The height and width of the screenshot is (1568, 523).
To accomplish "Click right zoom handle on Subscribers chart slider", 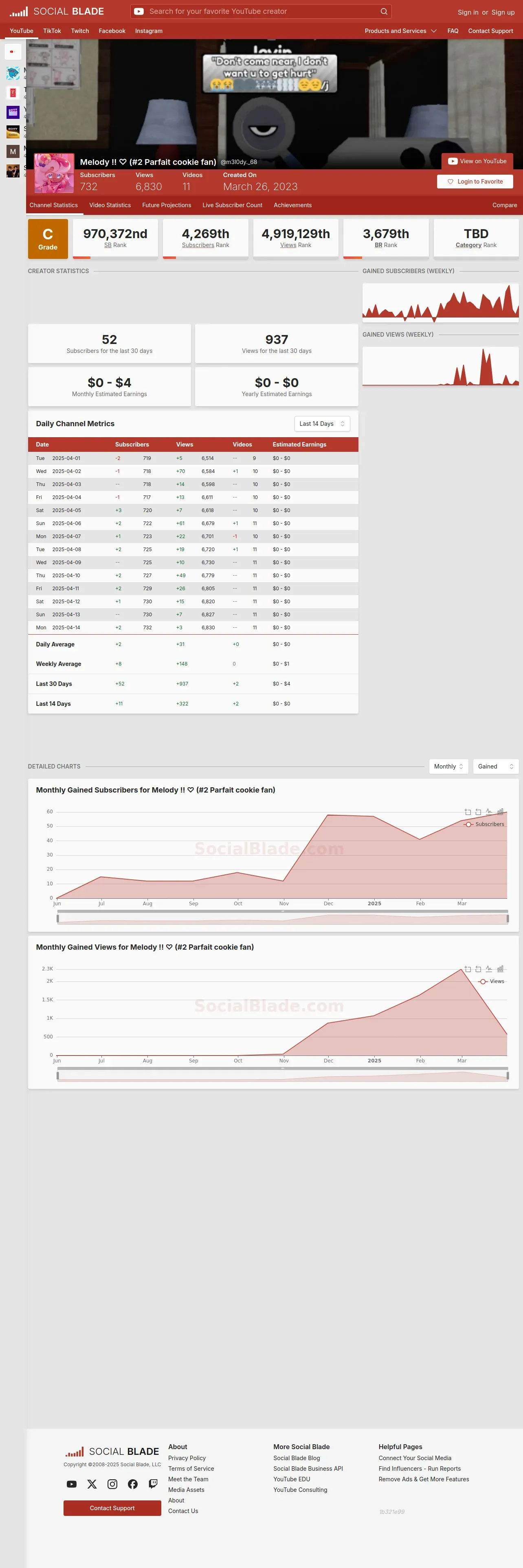I will tap(508, 918).
